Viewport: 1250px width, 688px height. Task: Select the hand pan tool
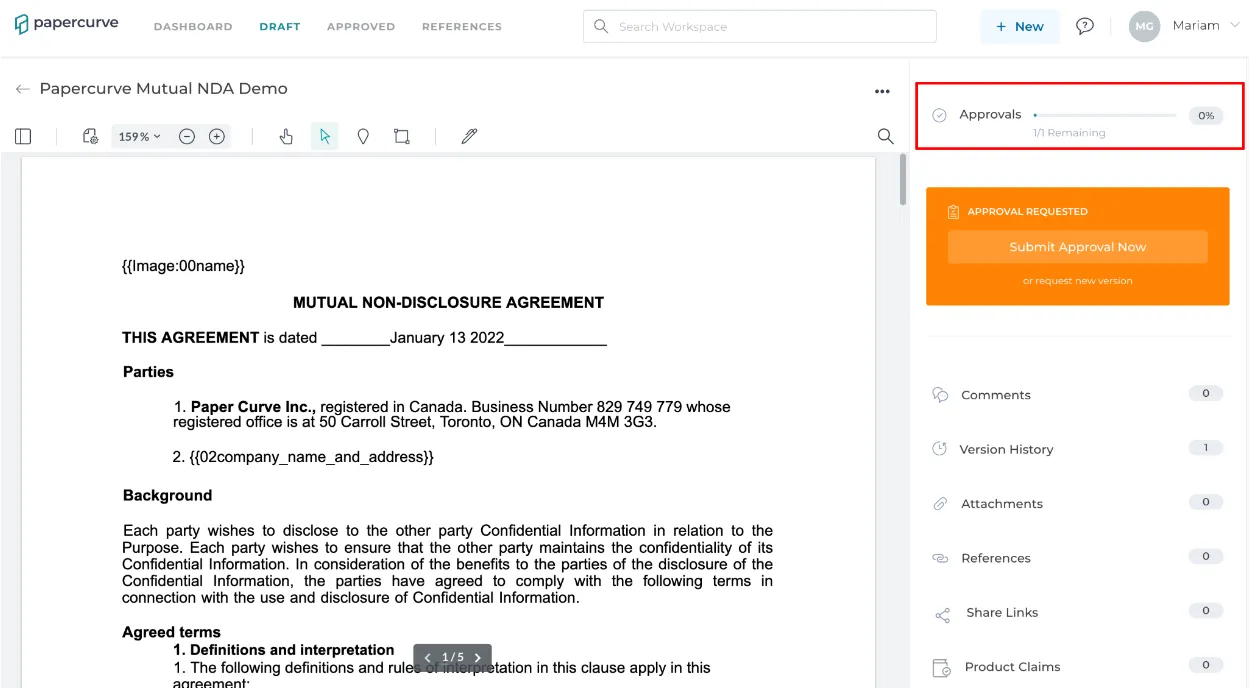[286, 136]
